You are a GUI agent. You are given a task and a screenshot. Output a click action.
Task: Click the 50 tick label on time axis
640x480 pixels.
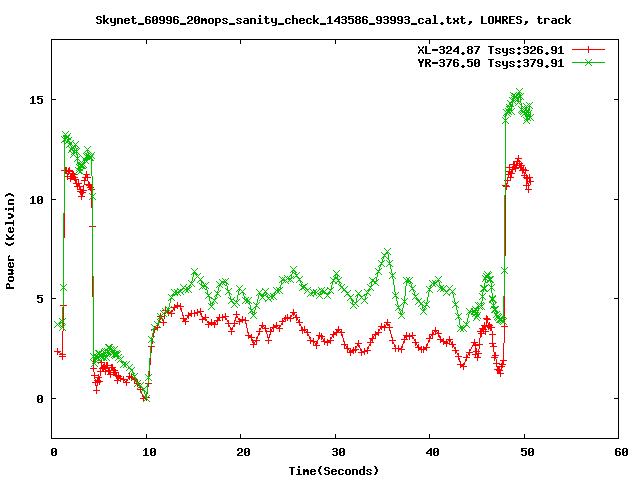pyautogui.click(x=525, y=451)
